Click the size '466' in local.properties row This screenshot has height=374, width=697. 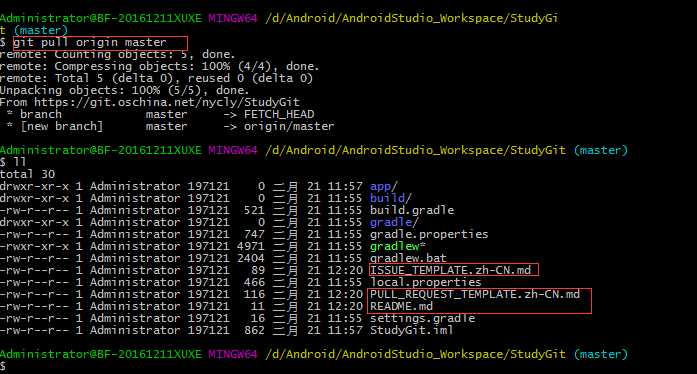point(254,282)
